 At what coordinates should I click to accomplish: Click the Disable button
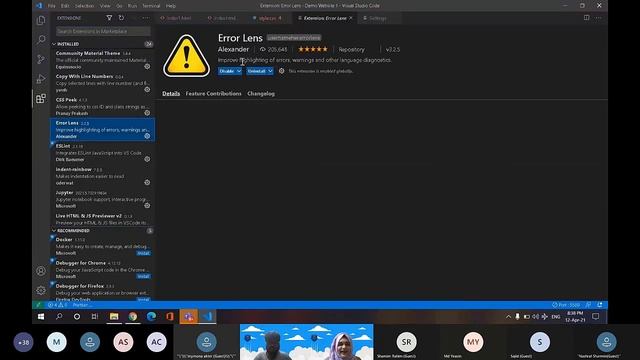click(x=227, y=71)
